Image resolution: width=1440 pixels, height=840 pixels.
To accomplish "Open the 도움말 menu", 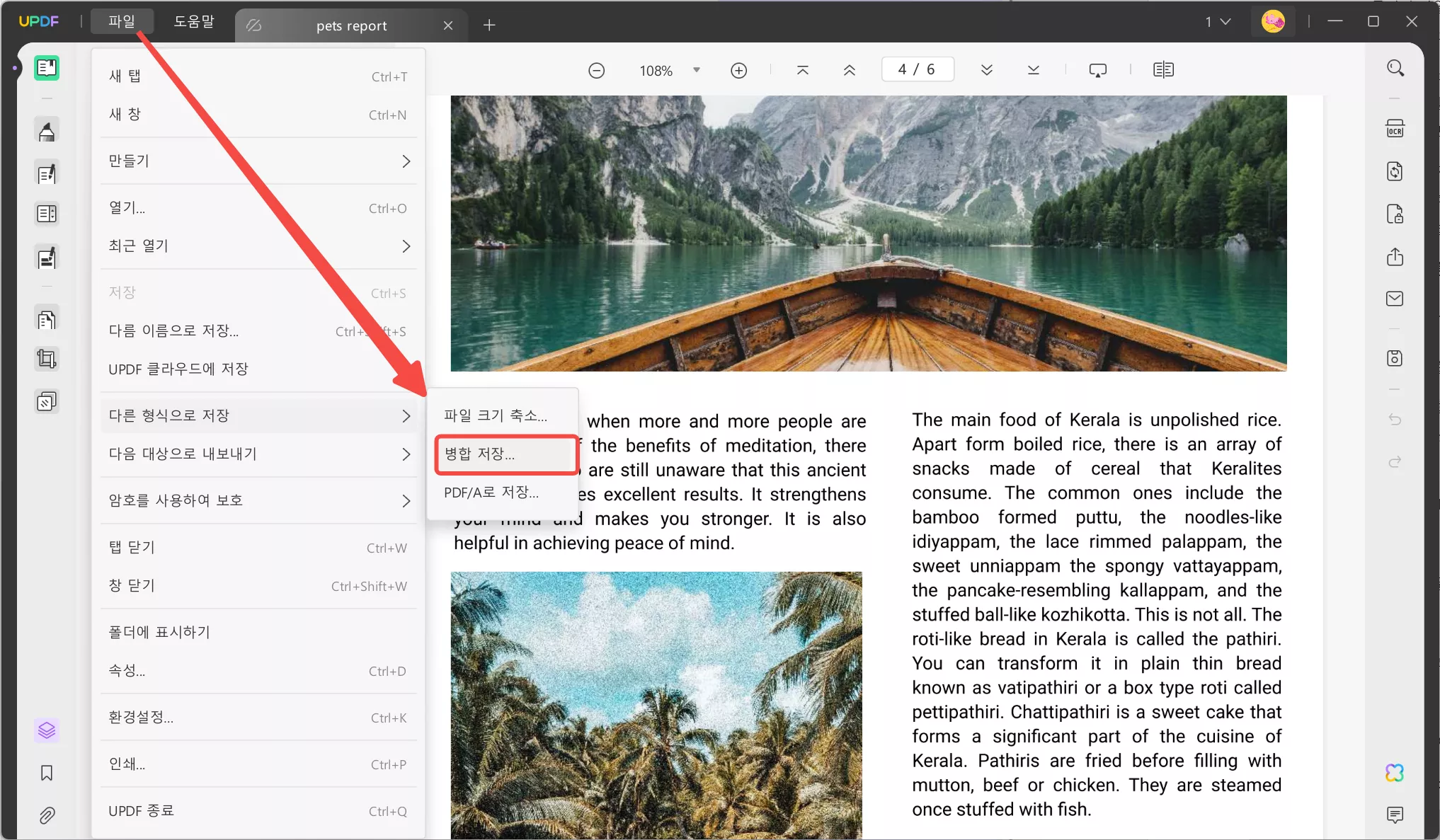I will click(x=194, y=22).
